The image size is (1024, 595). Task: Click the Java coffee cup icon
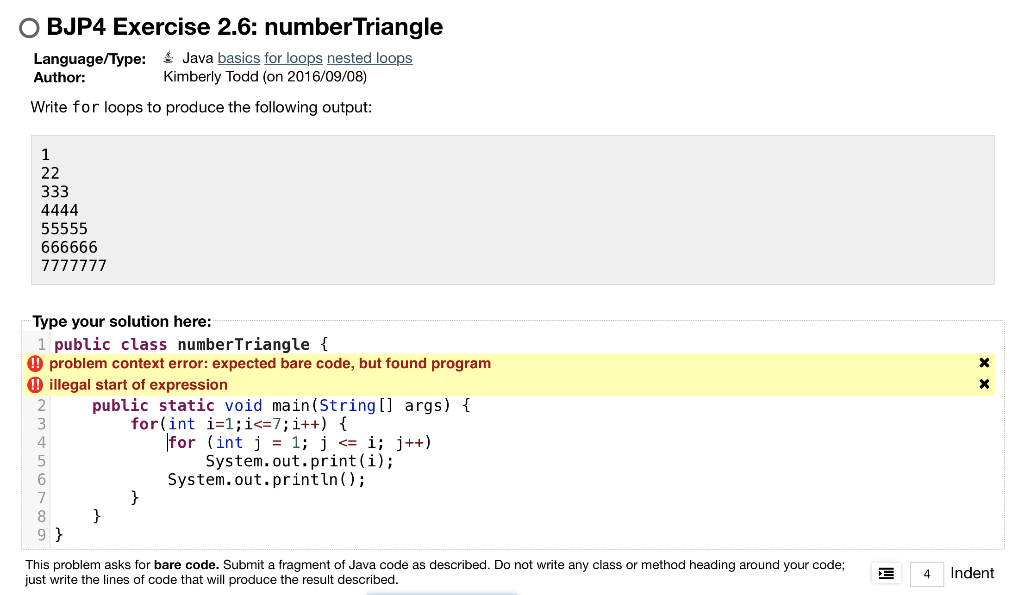point(166,57)
